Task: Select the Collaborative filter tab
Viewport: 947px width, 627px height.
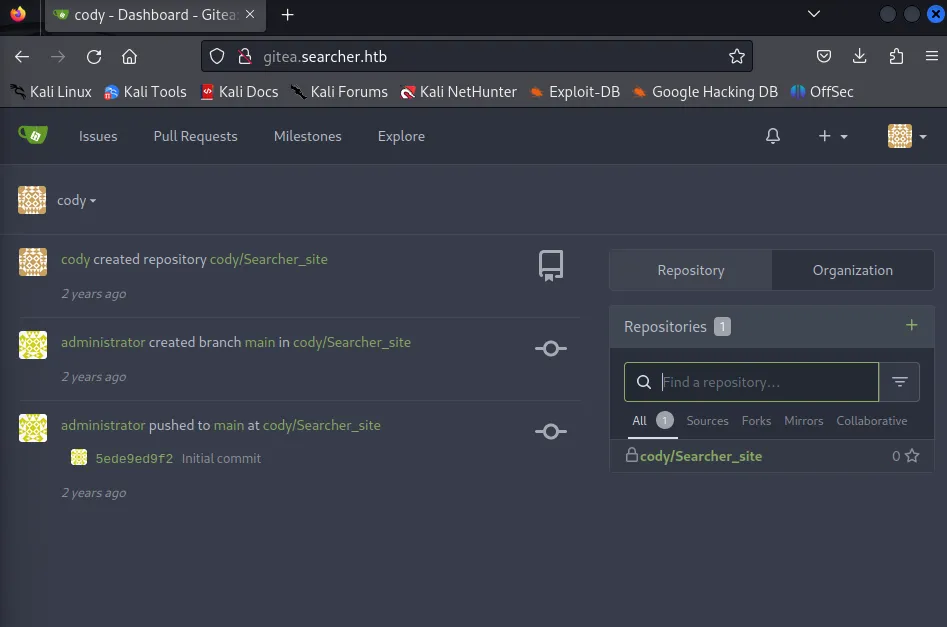Action: click(x=872, y=421)
